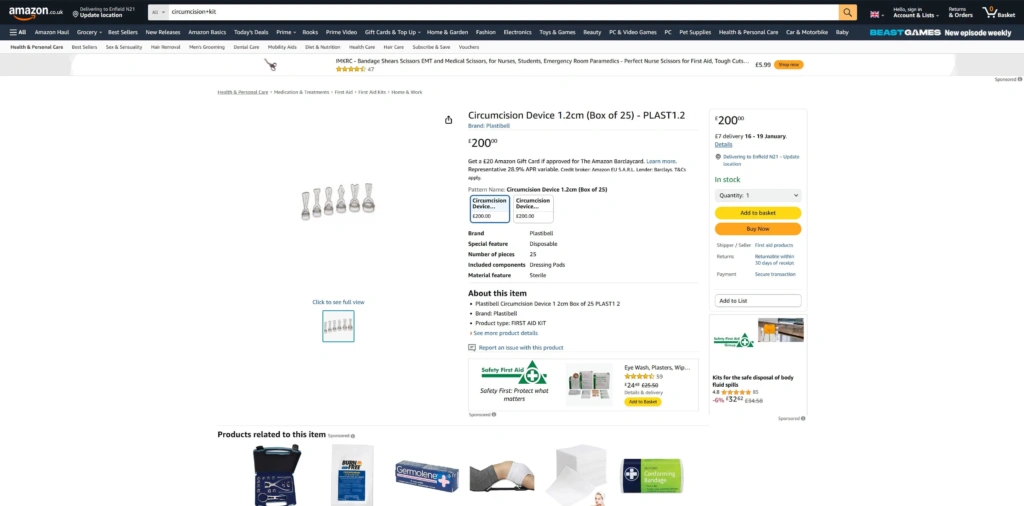Select the first Circumcision Device pattern option
This screenshot has height=506, width=1024.
(x=490, y=208)
